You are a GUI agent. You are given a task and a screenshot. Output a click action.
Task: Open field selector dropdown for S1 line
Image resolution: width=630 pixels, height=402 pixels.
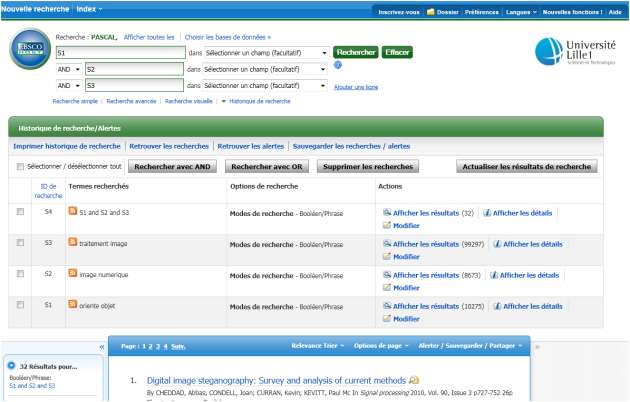(266, 53)
